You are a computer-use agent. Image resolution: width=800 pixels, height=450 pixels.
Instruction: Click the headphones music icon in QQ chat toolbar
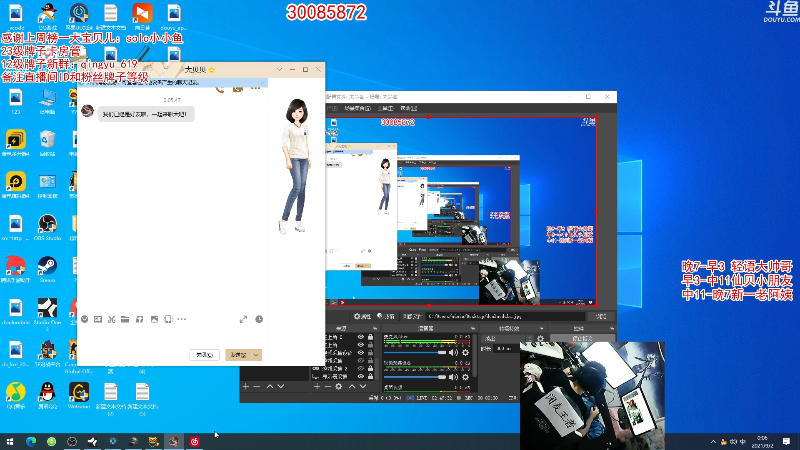click(x=139, y=319)
